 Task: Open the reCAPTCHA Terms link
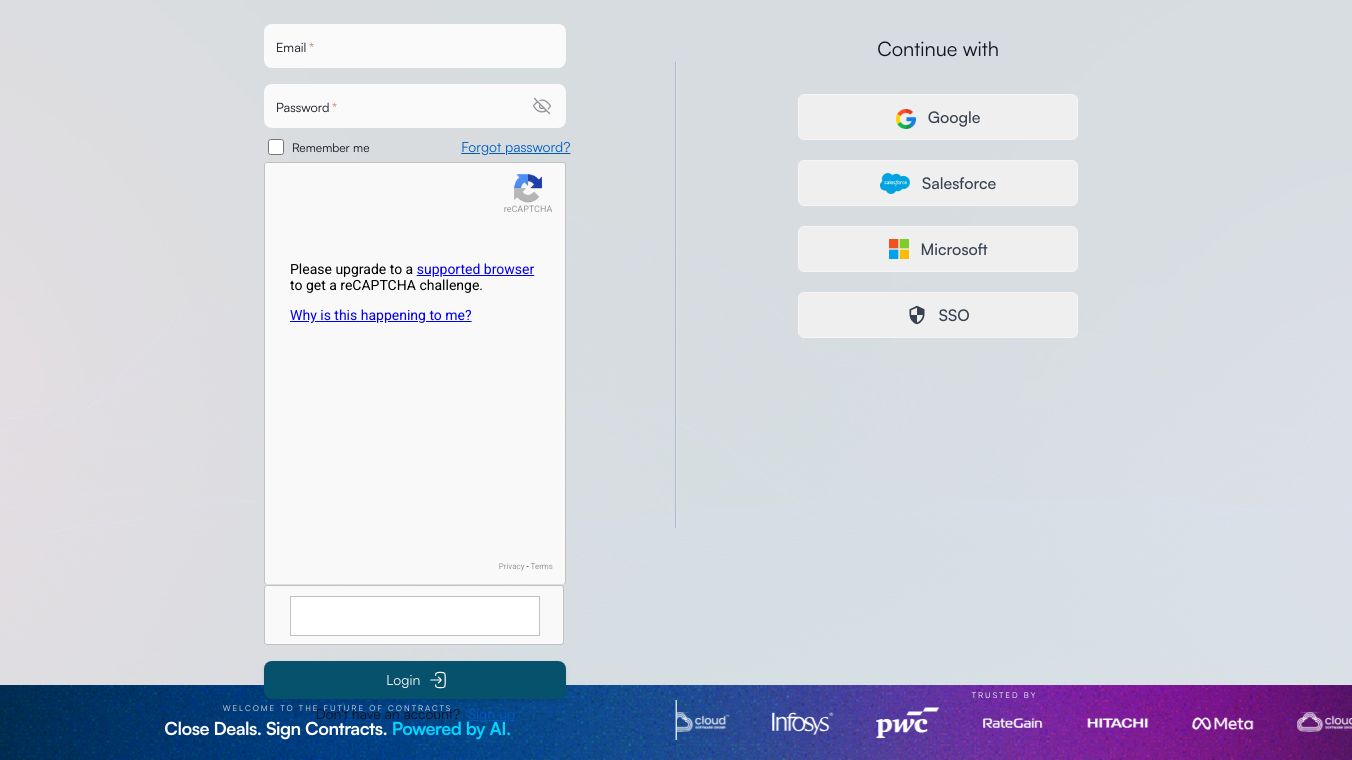541,566
